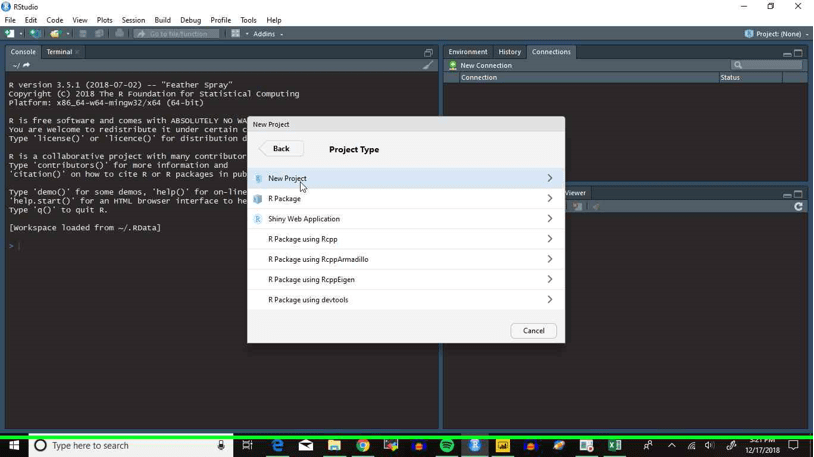Open the New File dropdown arrow
This screenshot has height=457, width=814.
tap(21, 34)
